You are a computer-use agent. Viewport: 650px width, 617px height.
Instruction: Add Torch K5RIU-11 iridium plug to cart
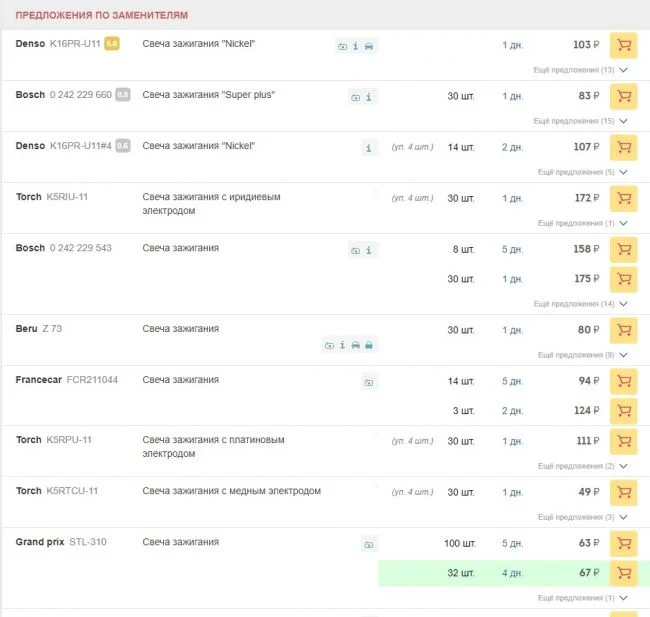pyautogui.click(x=623, y=198)
